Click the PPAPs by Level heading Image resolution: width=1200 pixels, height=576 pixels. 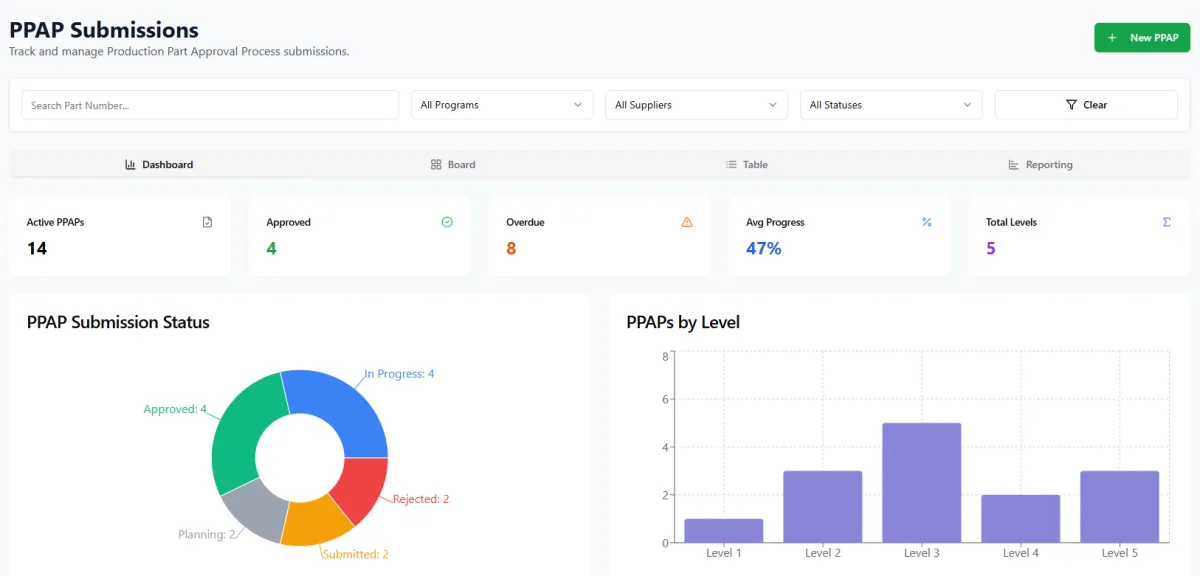[x=683, y=322]
